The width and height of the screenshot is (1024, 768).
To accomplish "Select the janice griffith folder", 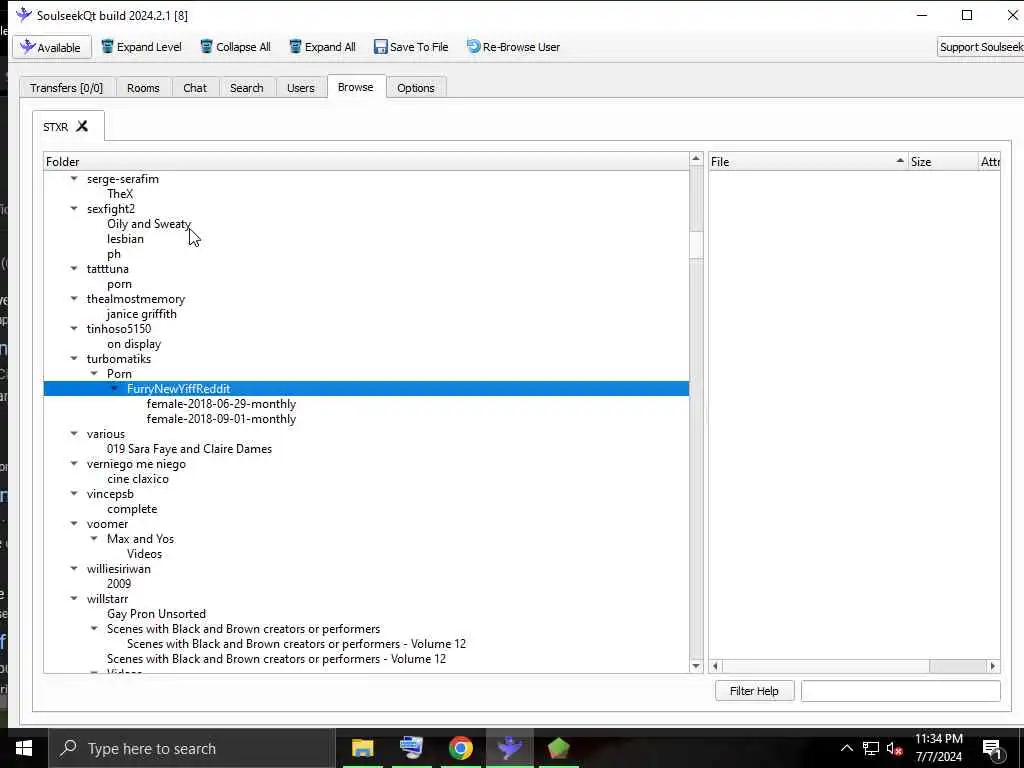I will pyautogui.click(x=142, y=313).
